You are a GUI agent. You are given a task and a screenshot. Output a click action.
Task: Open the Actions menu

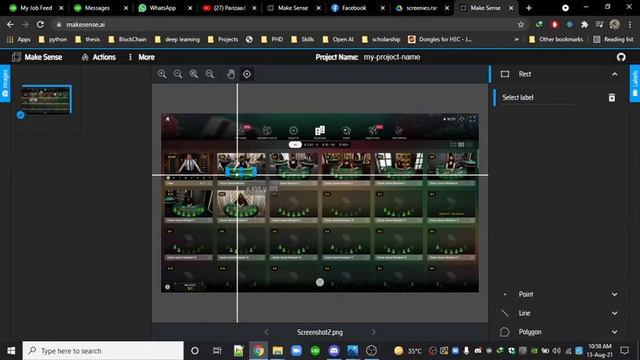click(x=98, y=57)
